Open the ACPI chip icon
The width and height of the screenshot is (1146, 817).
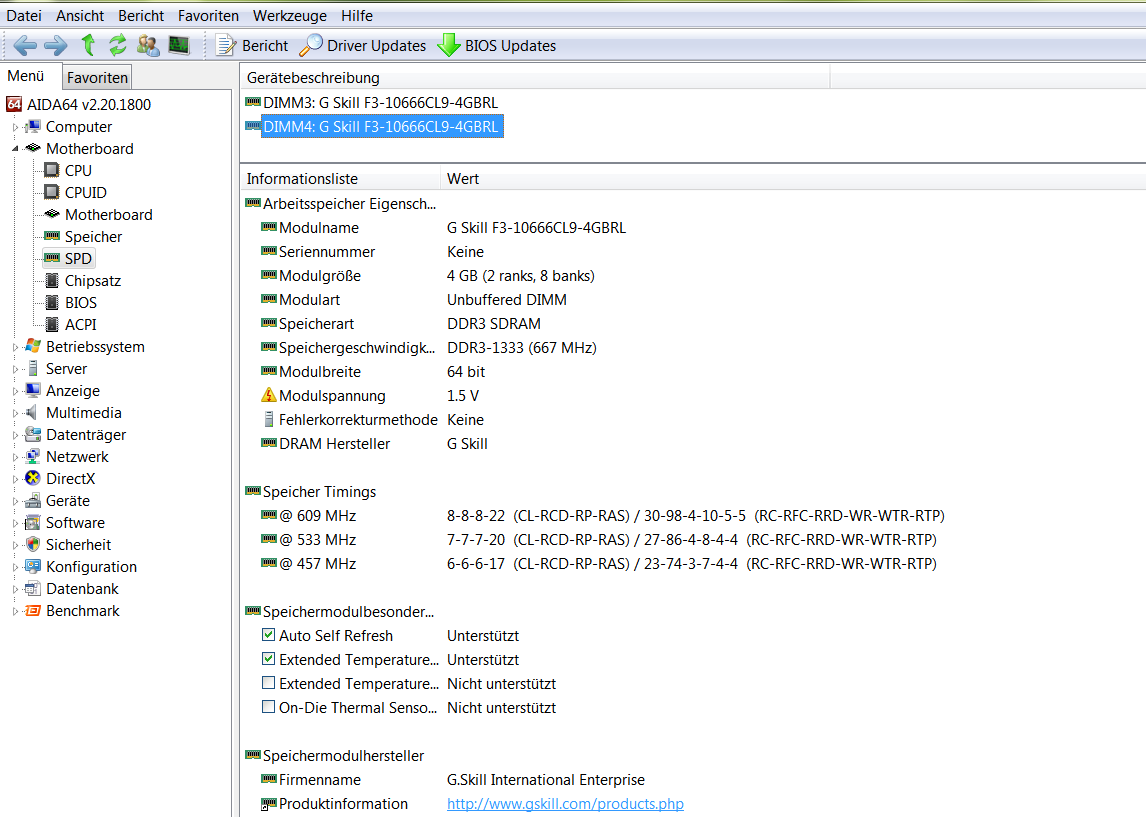52,324
